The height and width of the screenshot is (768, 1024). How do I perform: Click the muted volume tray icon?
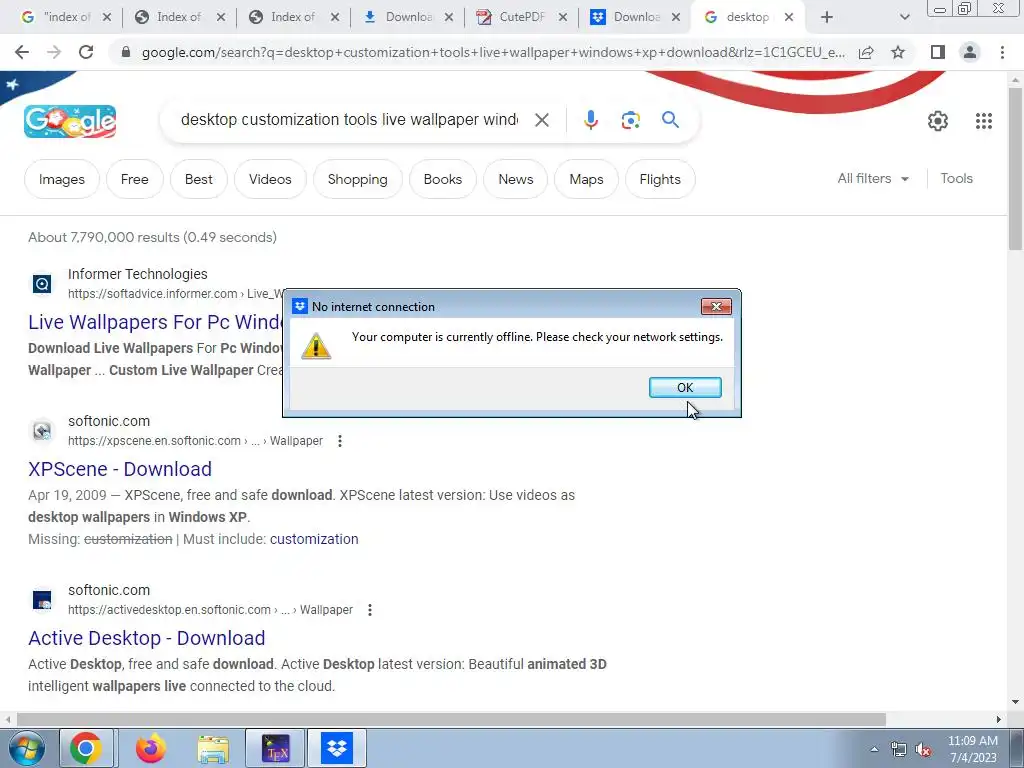(923, 750)
